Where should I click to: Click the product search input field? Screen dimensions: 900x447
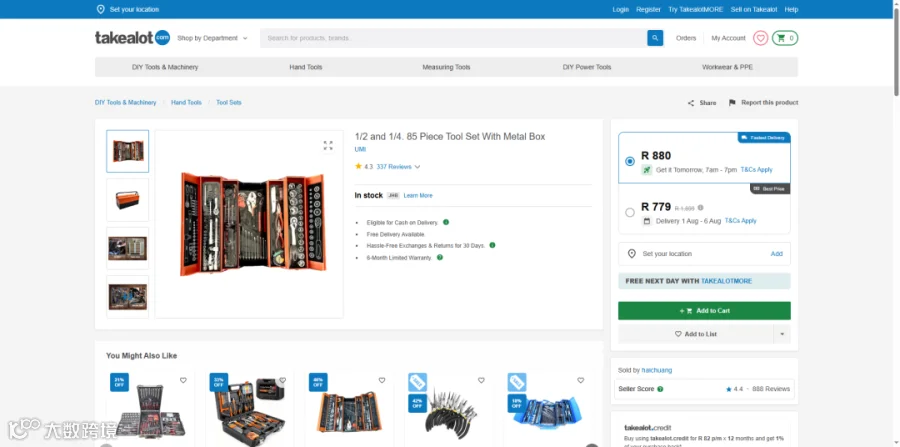pyautogui.click(x=453, y=38)
